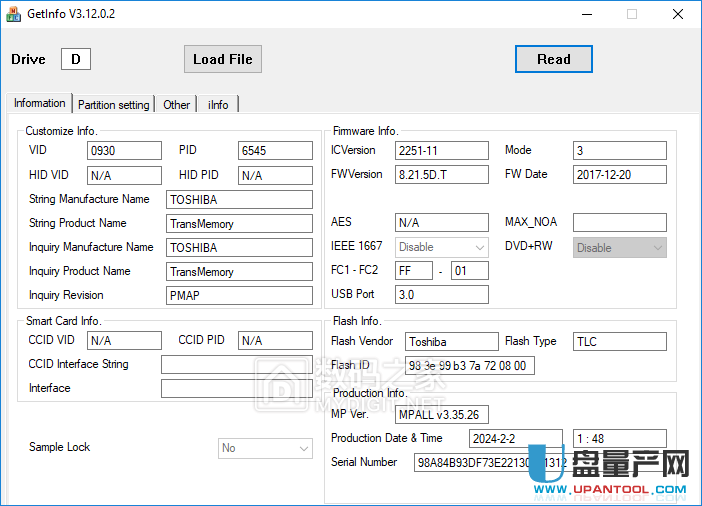Open the DVD+RW dropdown
Image resolution: width=702 pixels, height=506 pixels.
pyautogui.click(x=620, y=247)
